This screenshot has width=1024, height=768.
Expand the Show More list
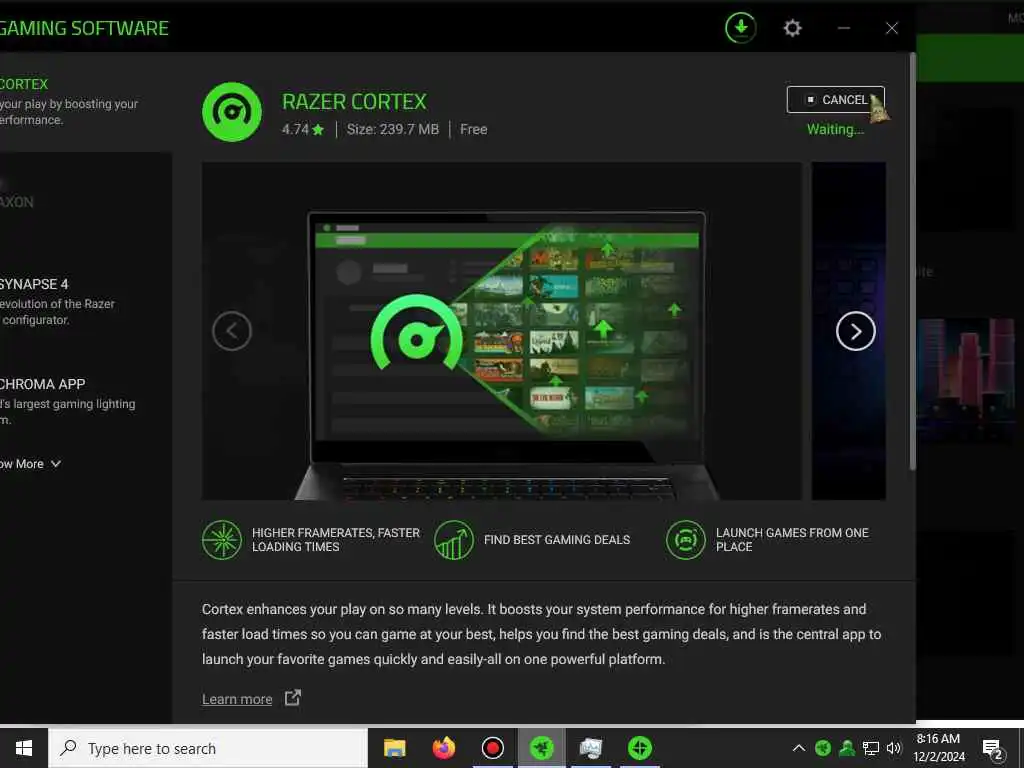30,464
